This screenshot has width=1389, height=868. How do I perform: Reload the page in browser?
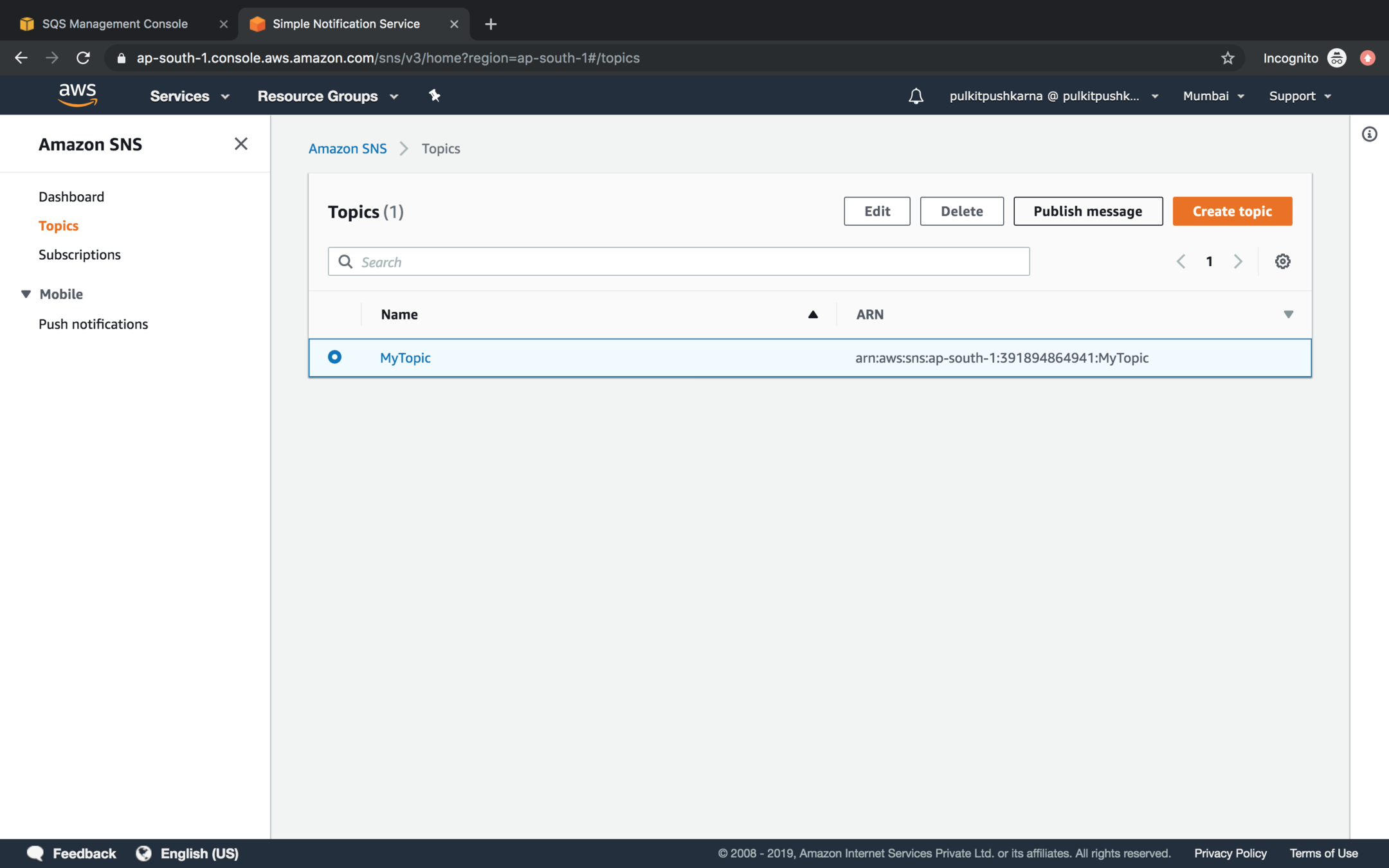point(83,58)
